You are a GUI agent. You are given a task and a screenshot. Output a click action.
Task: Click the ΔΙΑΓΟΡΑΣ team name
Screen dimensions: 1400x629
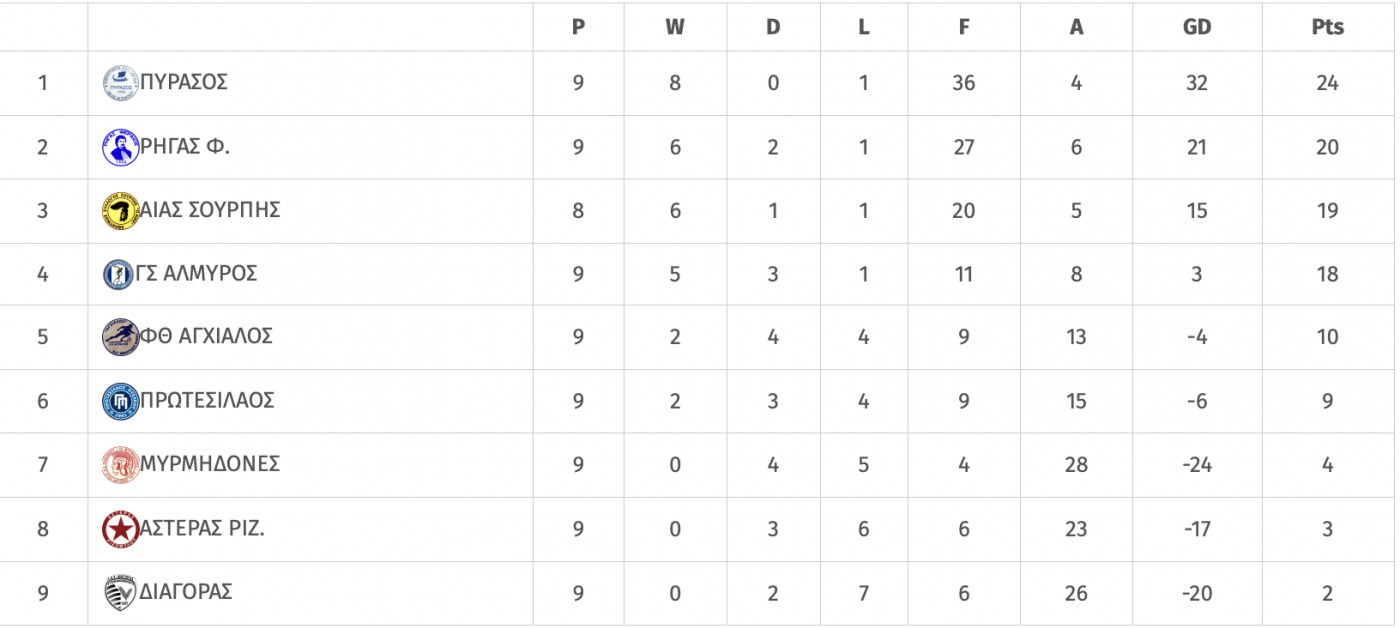tap(186, 591)
